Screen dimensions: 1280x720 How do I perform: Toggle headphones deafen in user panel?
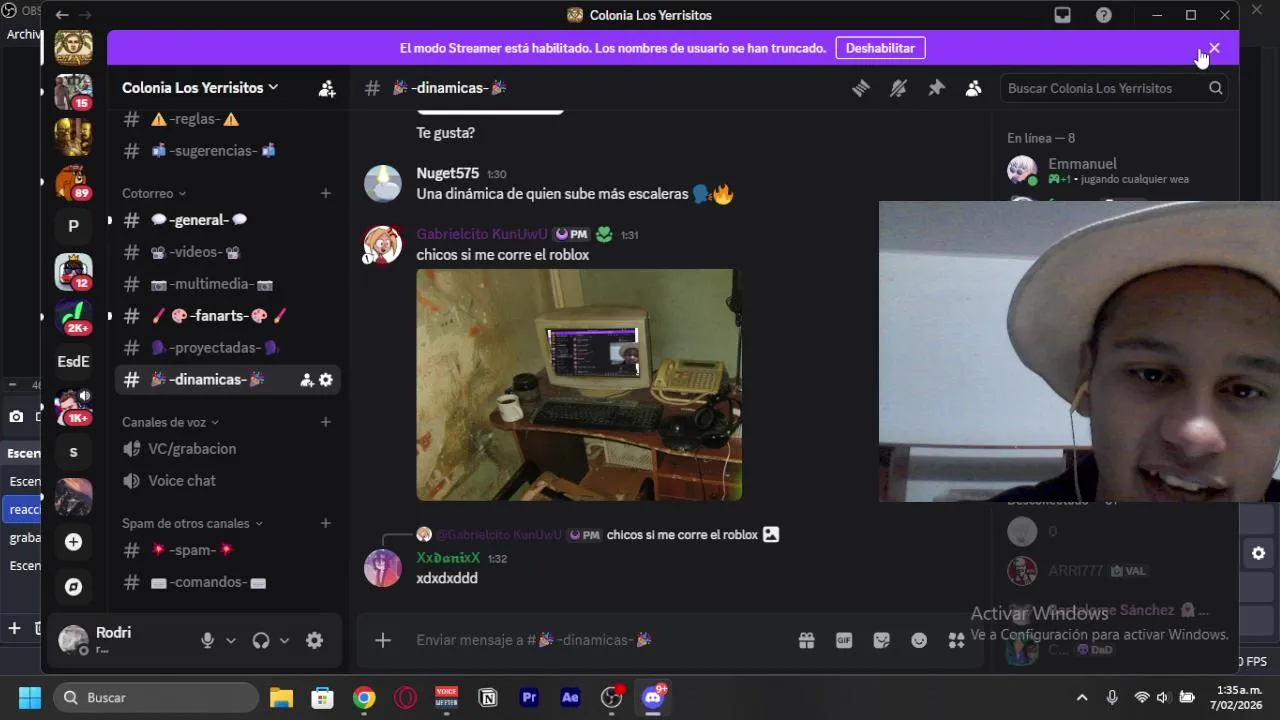tap(261, 641)
